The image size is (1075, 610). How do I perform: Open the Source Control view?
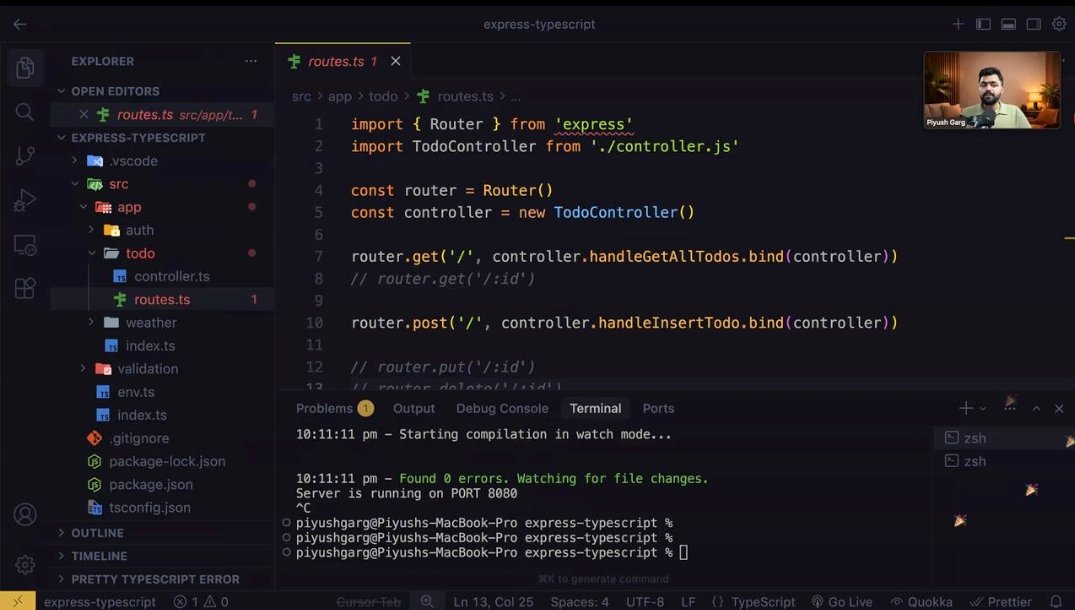pyautogui.click(x=24, y=155)
